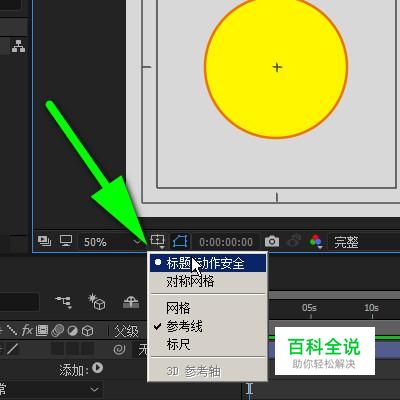Screen dimensions: 400x400
Task: Click the quality column header icon
Action: pyautogui.click(x=12, y=330)
